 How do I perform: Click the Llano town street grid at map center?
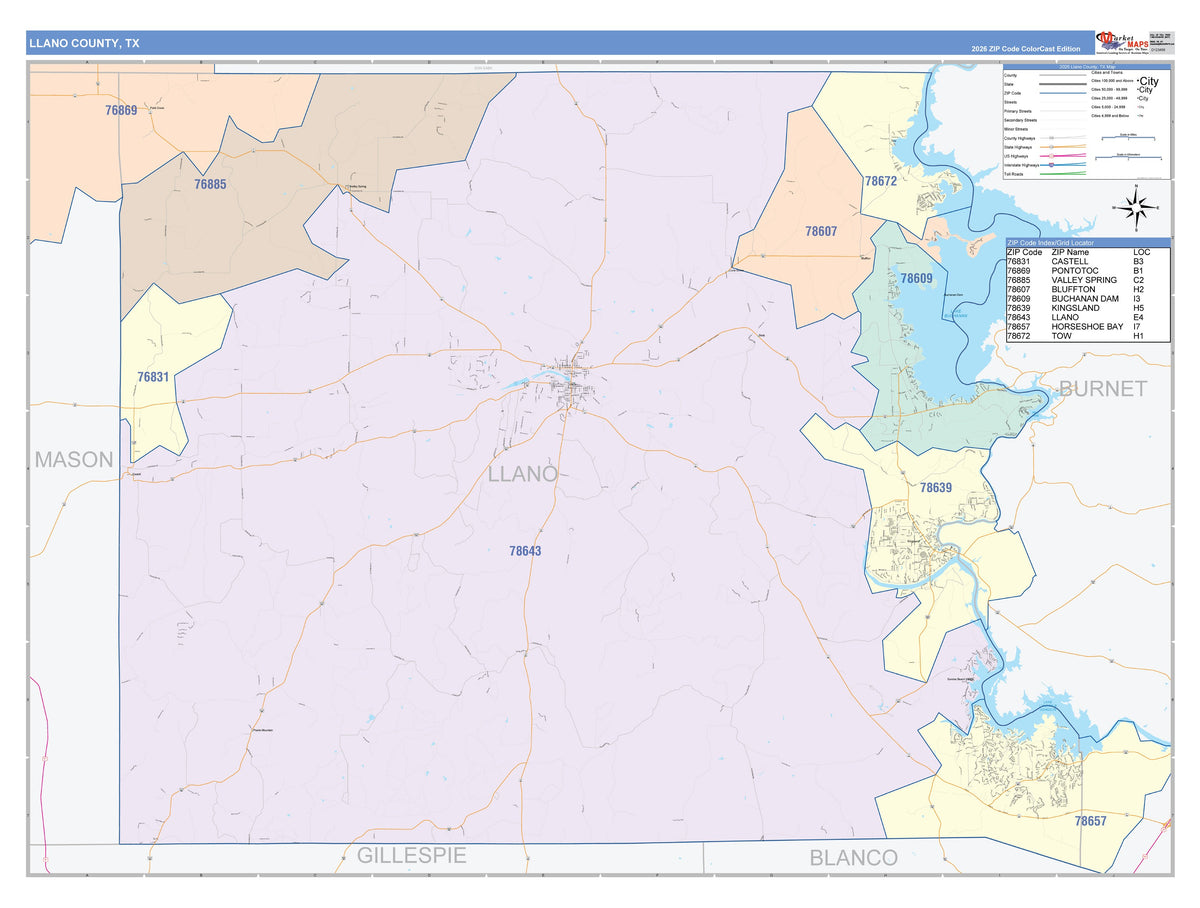pos(573,383)
